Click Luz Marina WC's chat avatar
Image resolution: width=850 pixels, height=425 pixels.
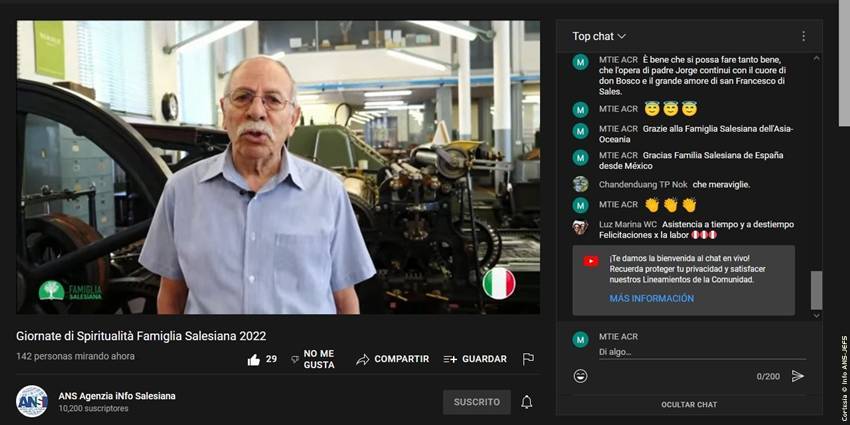(x=581, y=227)
